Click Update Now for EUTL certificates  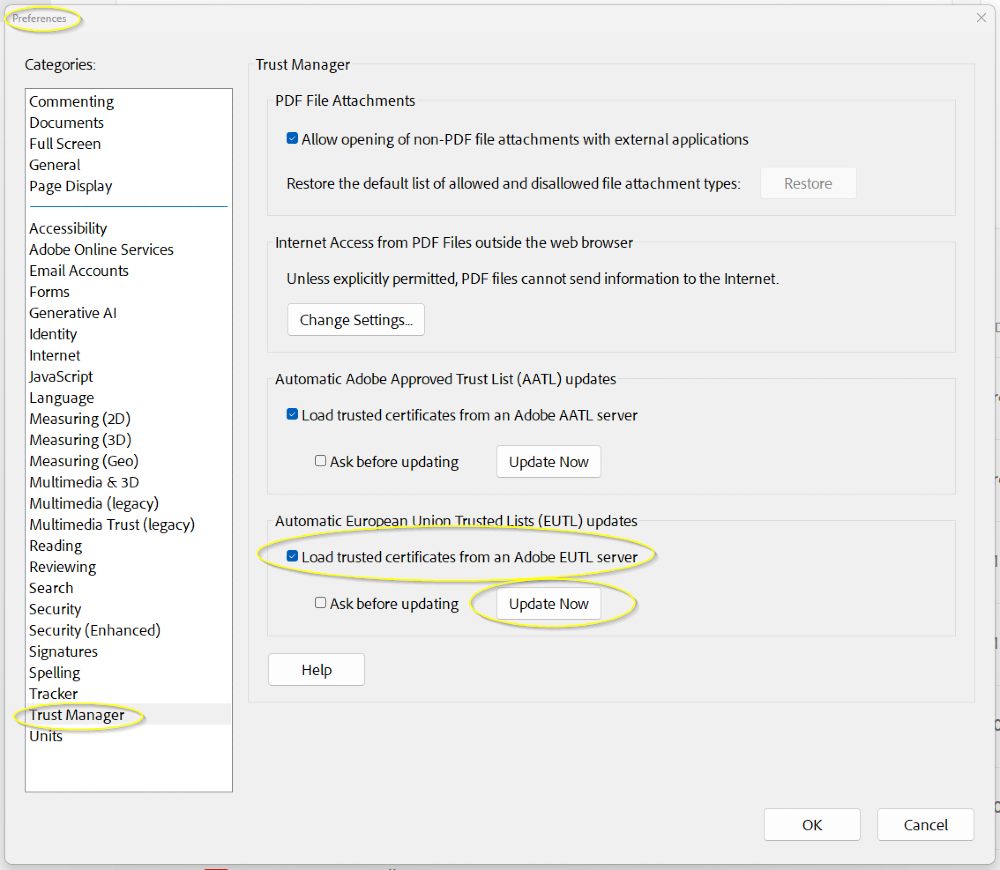tap(548, 603)
